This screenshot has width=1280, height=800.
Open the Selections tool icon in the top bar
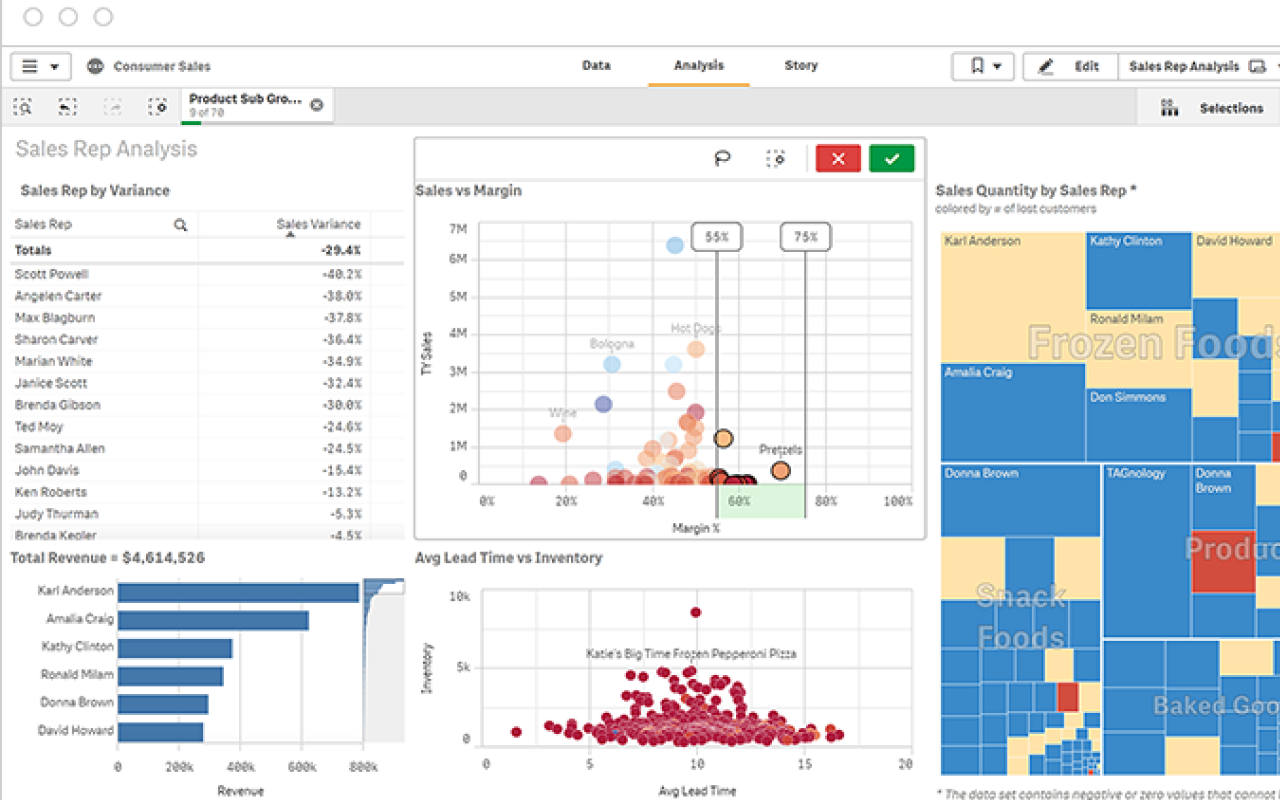tap(1169, 107)
